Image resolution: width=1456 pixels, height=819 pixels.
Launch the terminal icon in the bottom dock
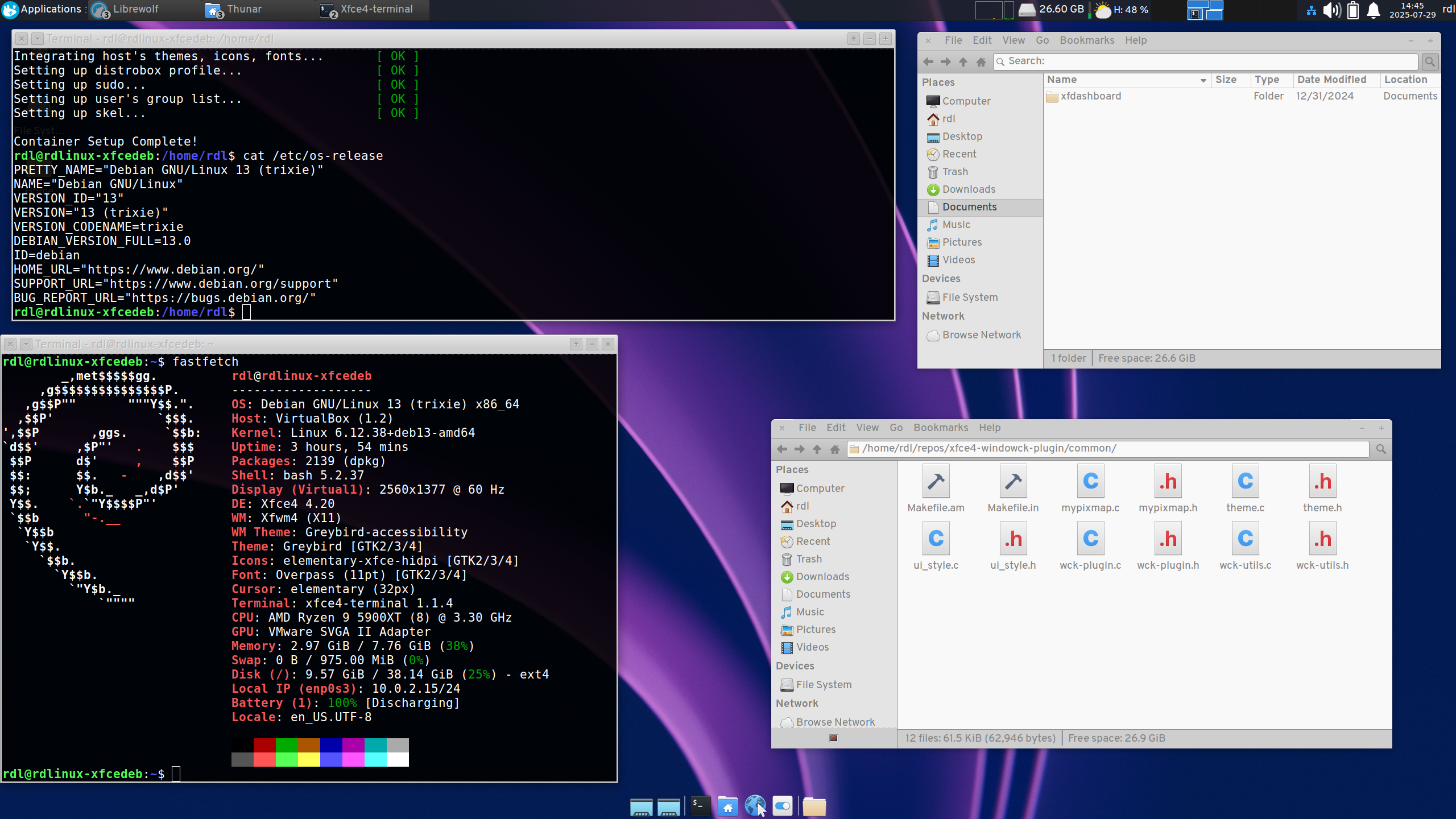[x=700, y=805]
